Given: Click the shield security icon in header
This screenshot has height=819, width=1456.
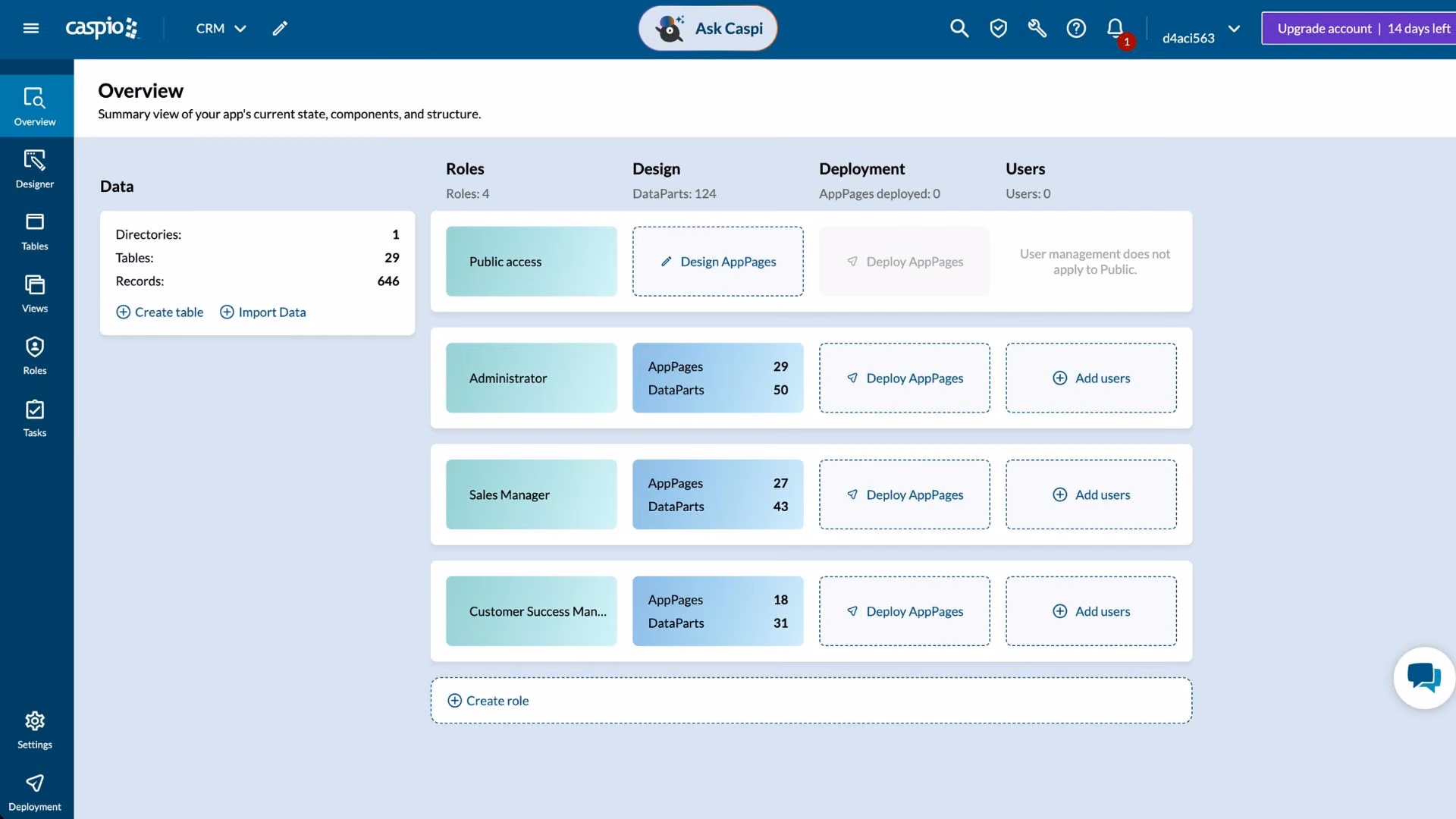Looking at the screenshot, I should [x=998, y=28].
